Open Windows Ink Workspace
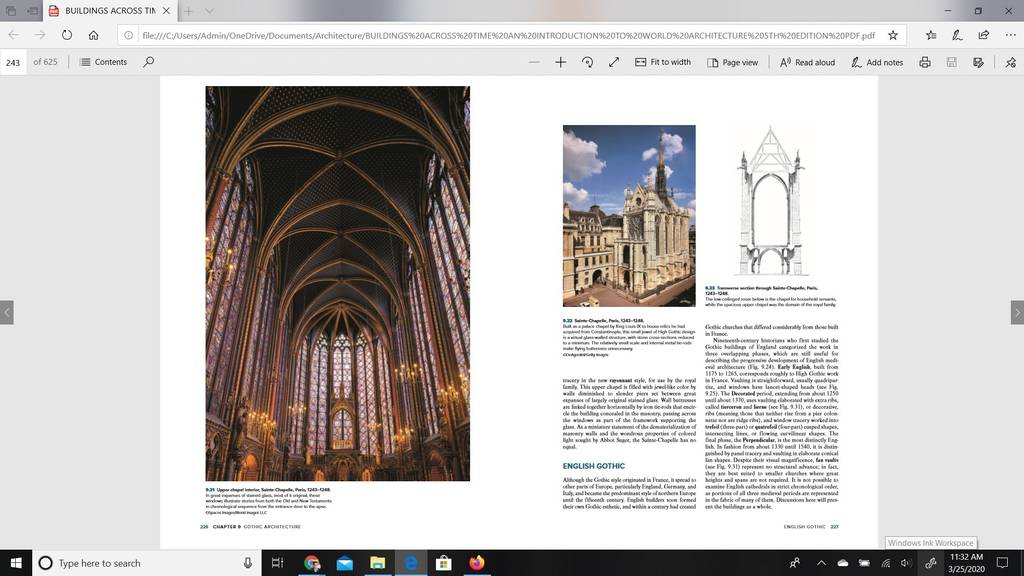Image resolution: width=1024 pixels, height=576 pixels. (x=931, y=563)
